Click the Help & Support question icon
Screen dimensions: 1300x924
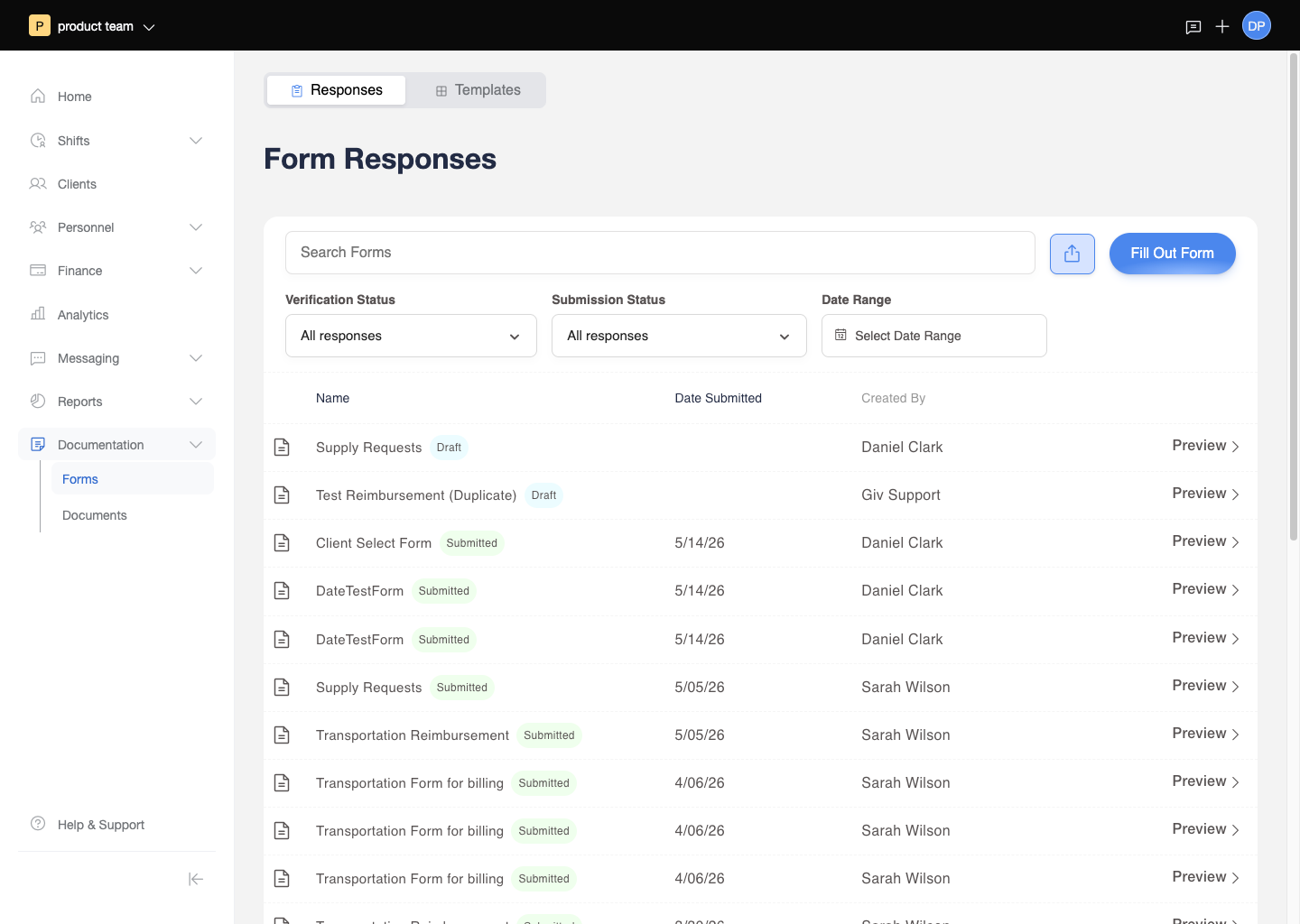tap(38, 823)
